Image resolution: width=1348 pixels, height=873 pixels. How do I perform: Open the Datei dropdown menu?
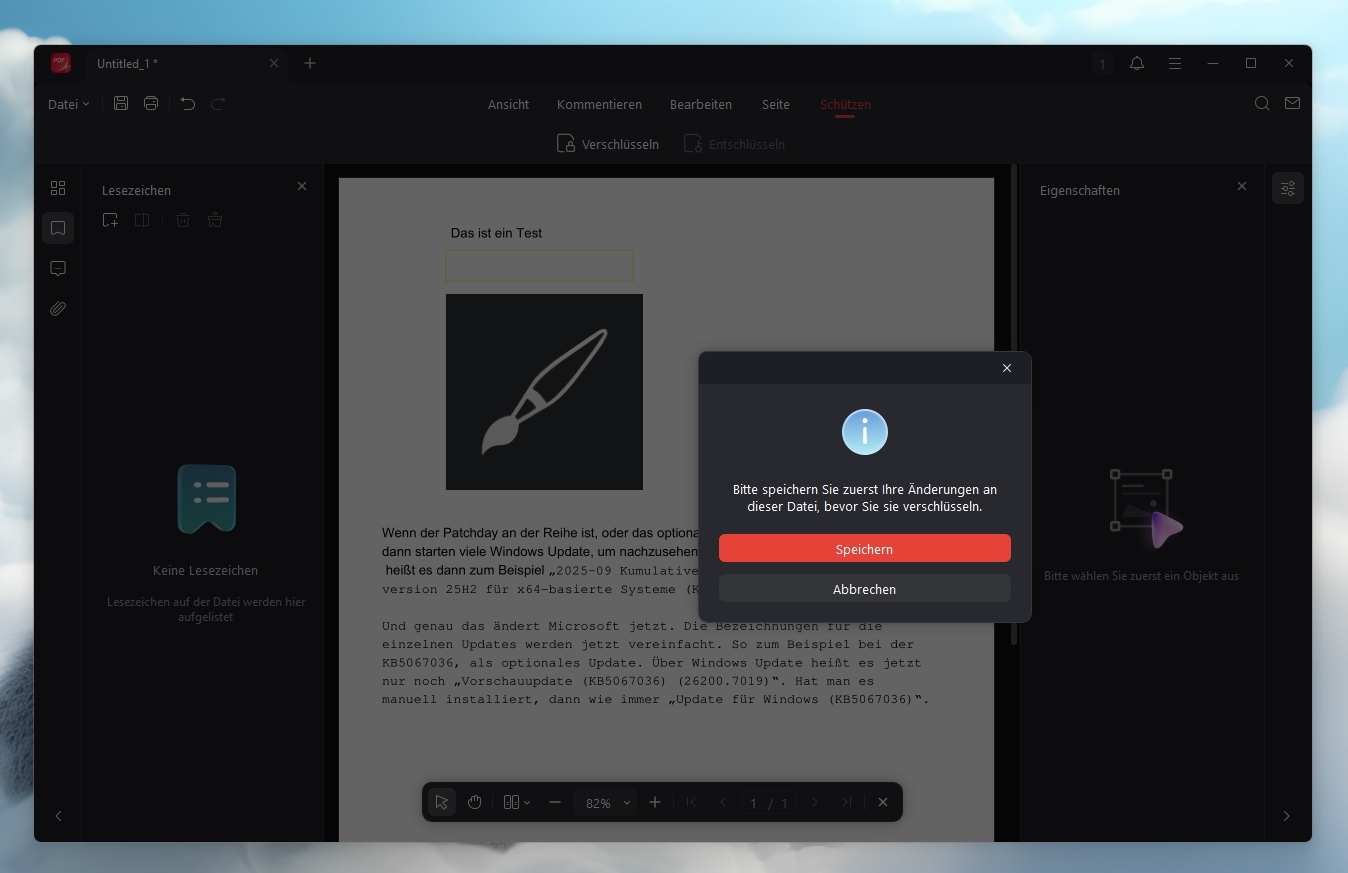pyautogui.click(x=68, y=104)
